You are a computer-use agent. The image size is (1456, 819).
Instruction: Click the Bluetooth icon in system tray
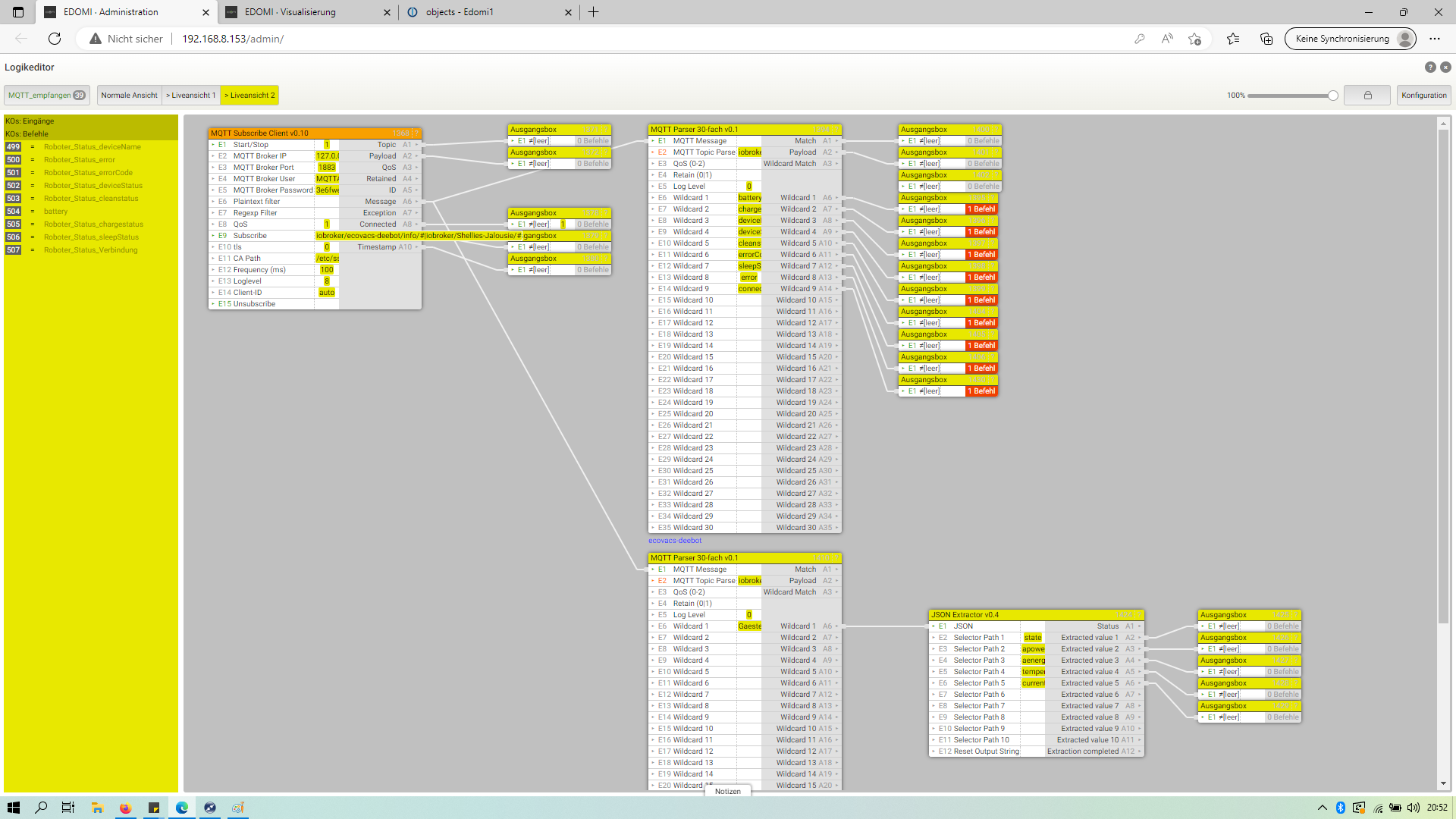click(x=1340, y=808)
